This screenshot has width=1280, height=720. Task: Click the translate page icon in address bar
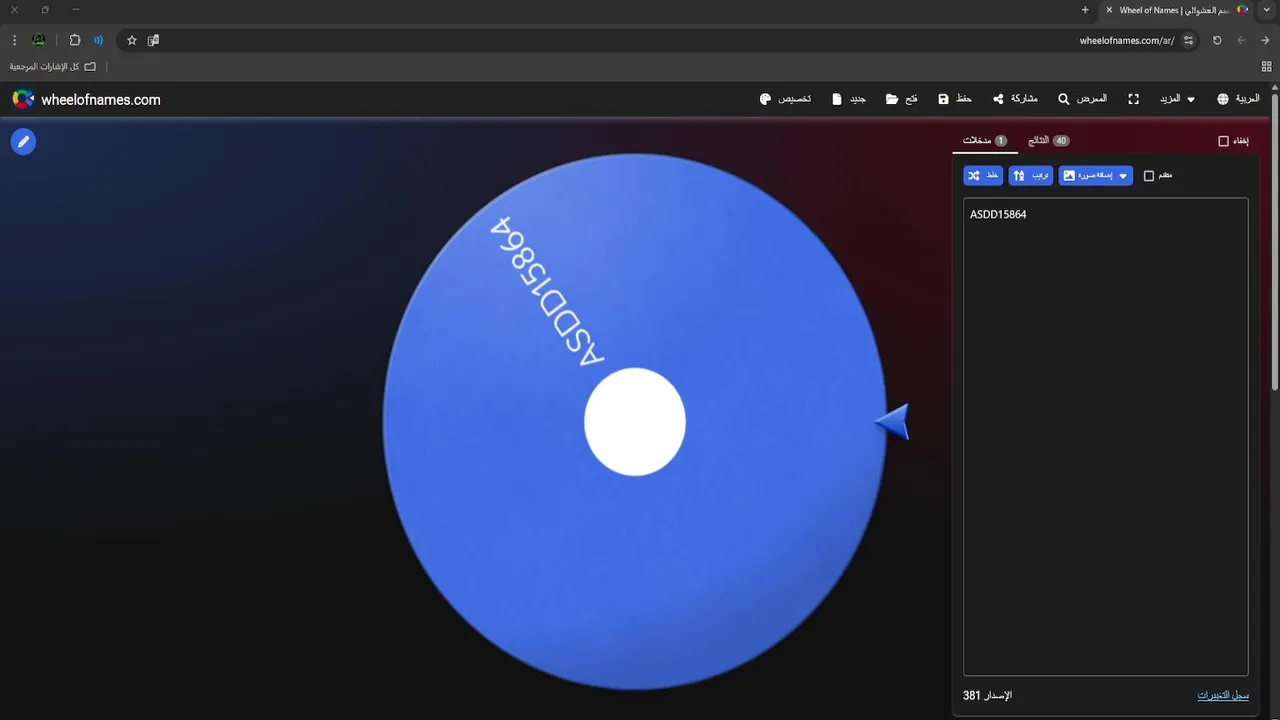coord(153,40)
